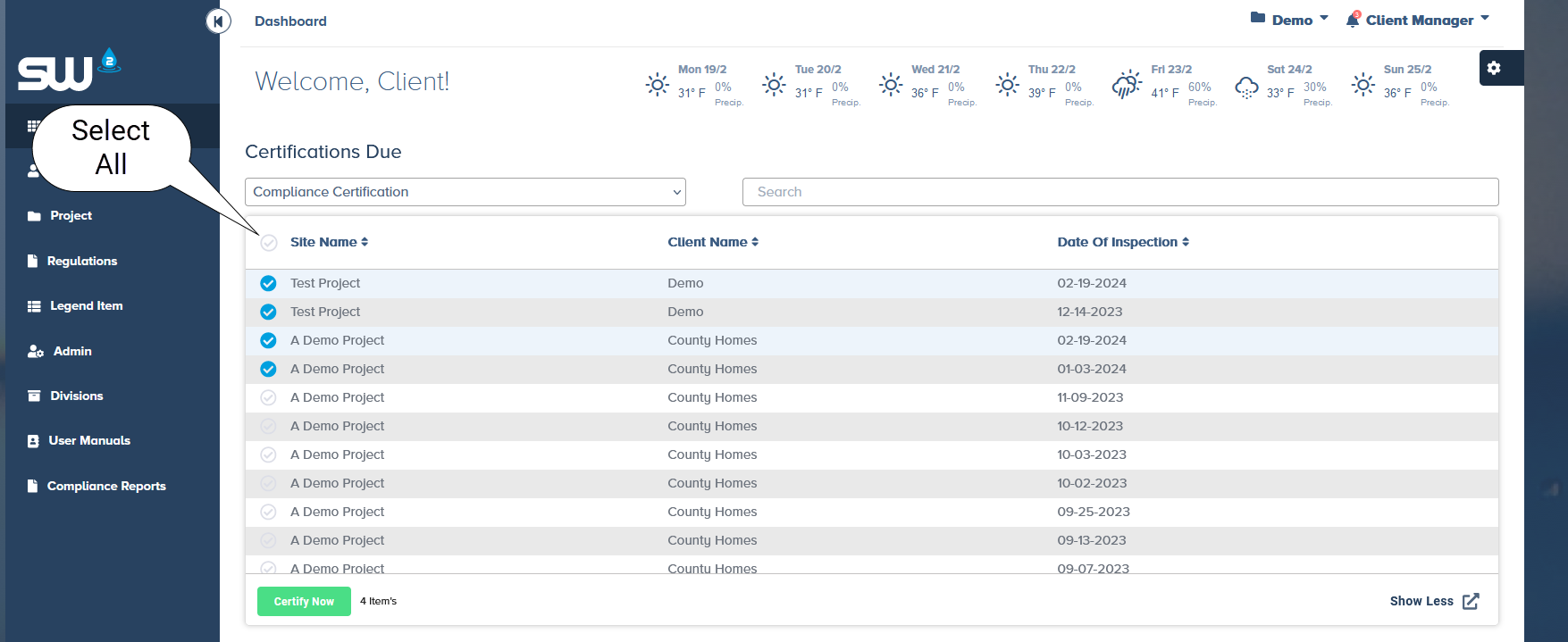Click the Legend Item list icon
Viewport: 1568px width, 642px height.
[x=34, y=305]
